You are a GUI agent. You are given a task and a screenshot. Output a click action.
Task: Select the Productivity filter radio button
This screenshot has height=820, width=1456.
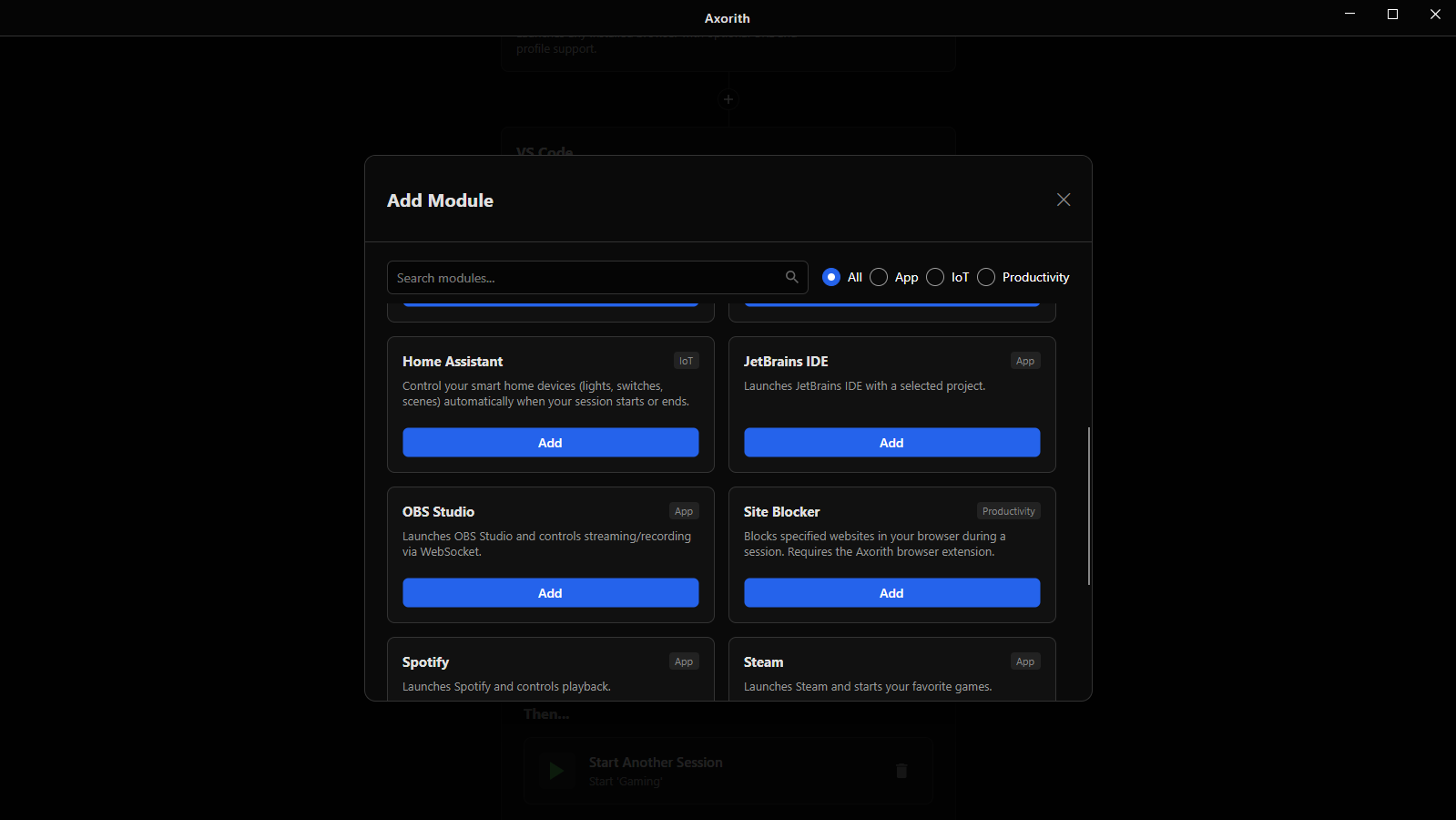click(x=985, y=277)
